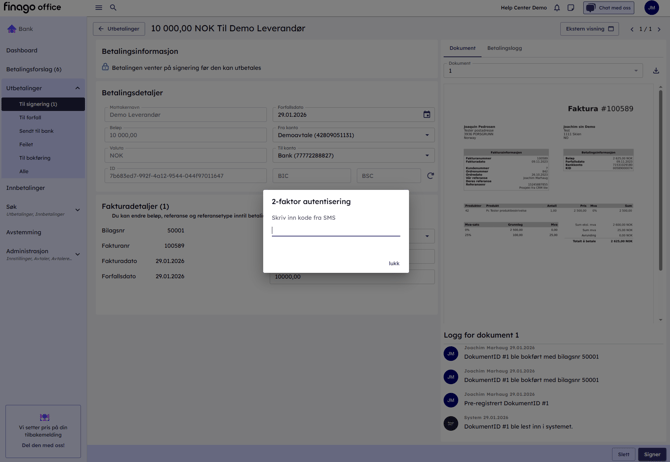The width and height of the screenshot is (670, 462).
Task: Go back to Utbetalinger
Action: coord(119,29)
